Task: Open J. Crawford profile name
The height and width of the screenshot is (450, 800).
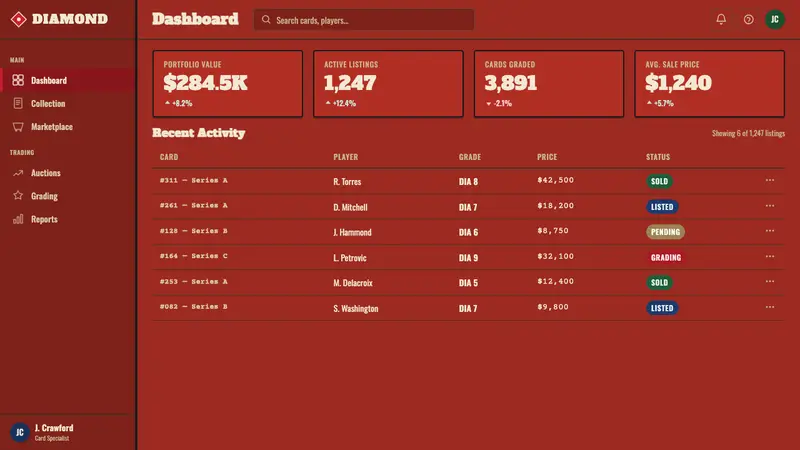Action: click(x=54, y=428)
